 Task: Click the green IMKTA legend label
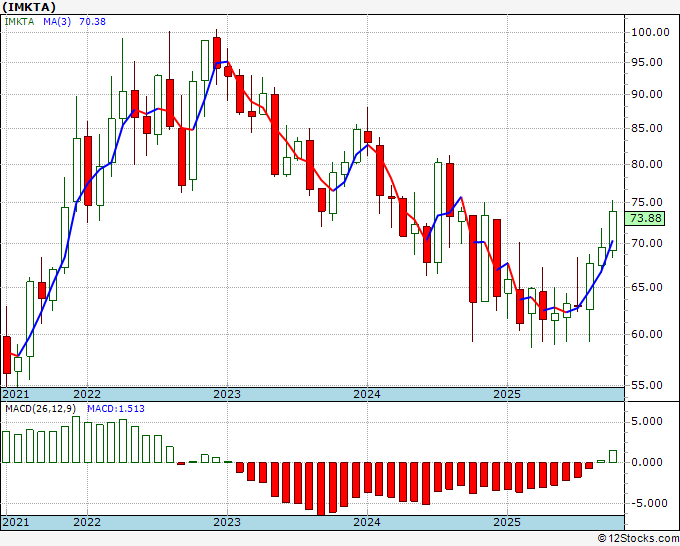[19, 22]
